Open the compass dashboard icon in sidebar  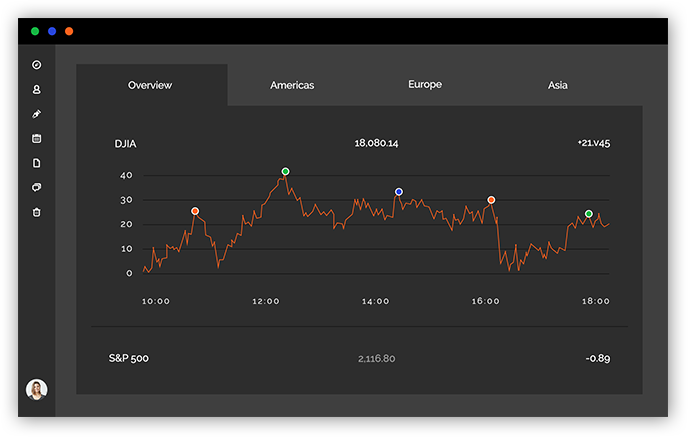pyautogui.click(x=37, y=65)
